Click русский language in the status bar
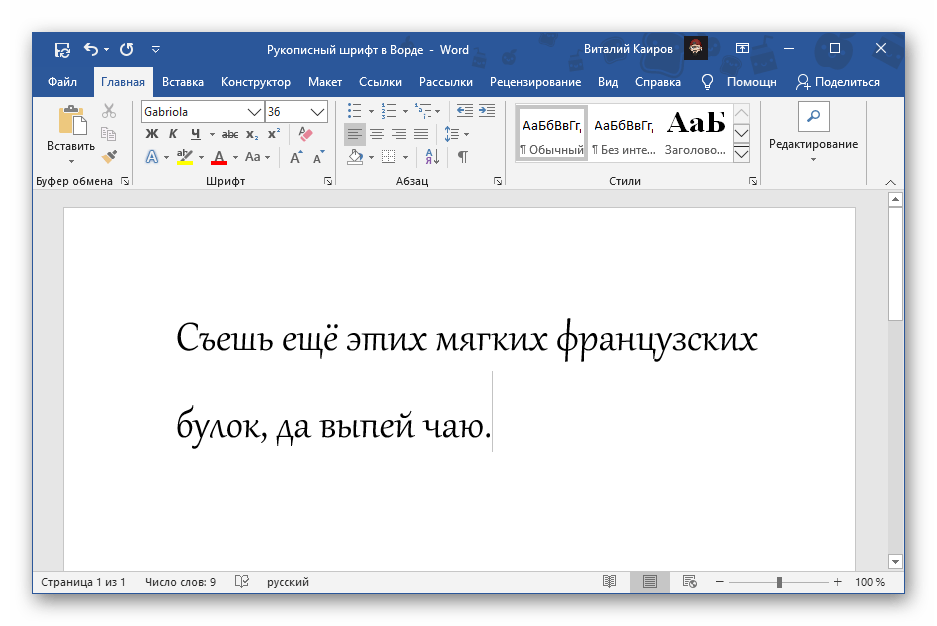This screenshot has width=937, height=626. pos(287,582)
